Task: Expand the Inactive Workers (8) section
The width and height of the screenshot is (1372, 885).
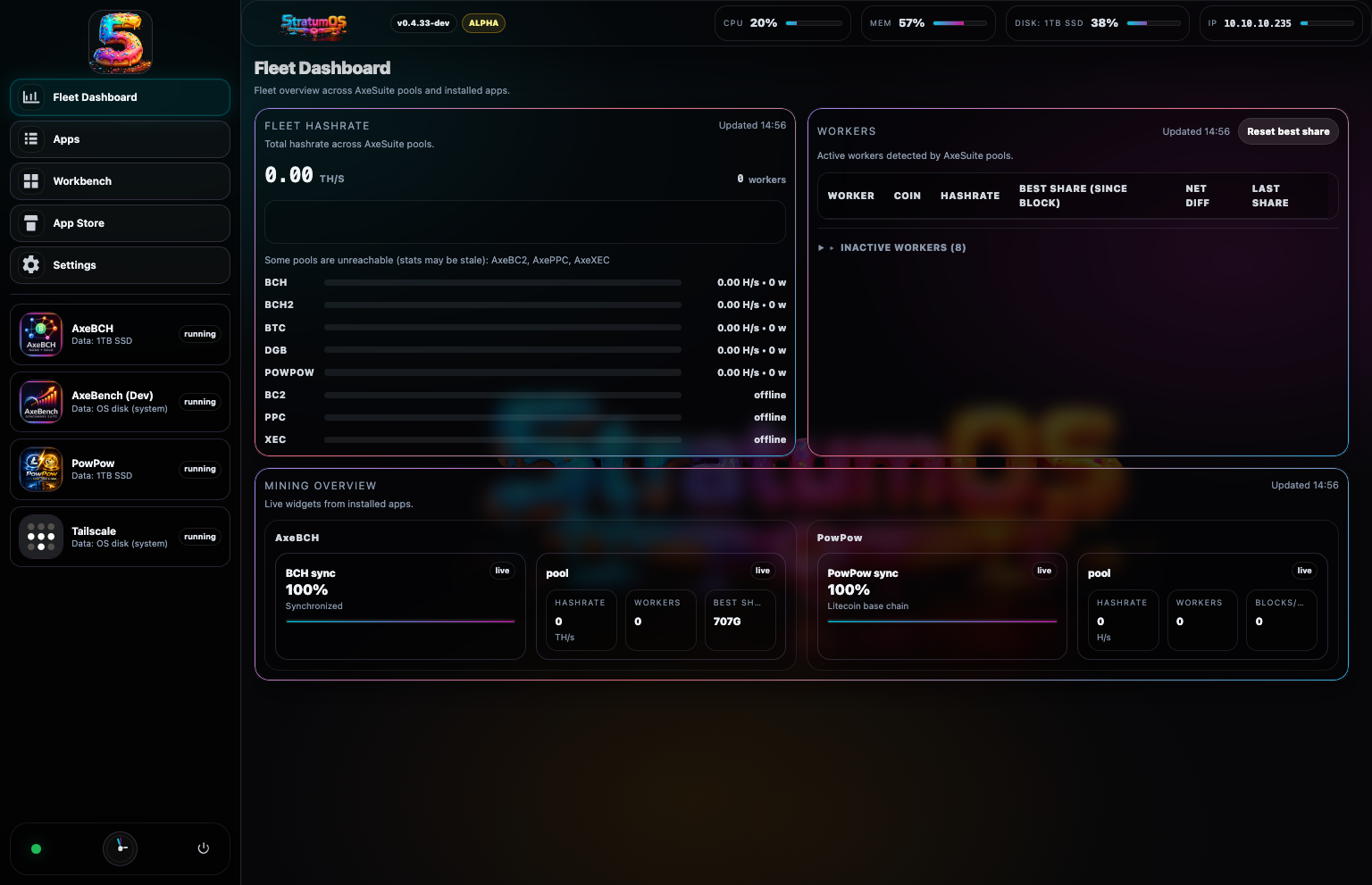Action: (892, 247)
